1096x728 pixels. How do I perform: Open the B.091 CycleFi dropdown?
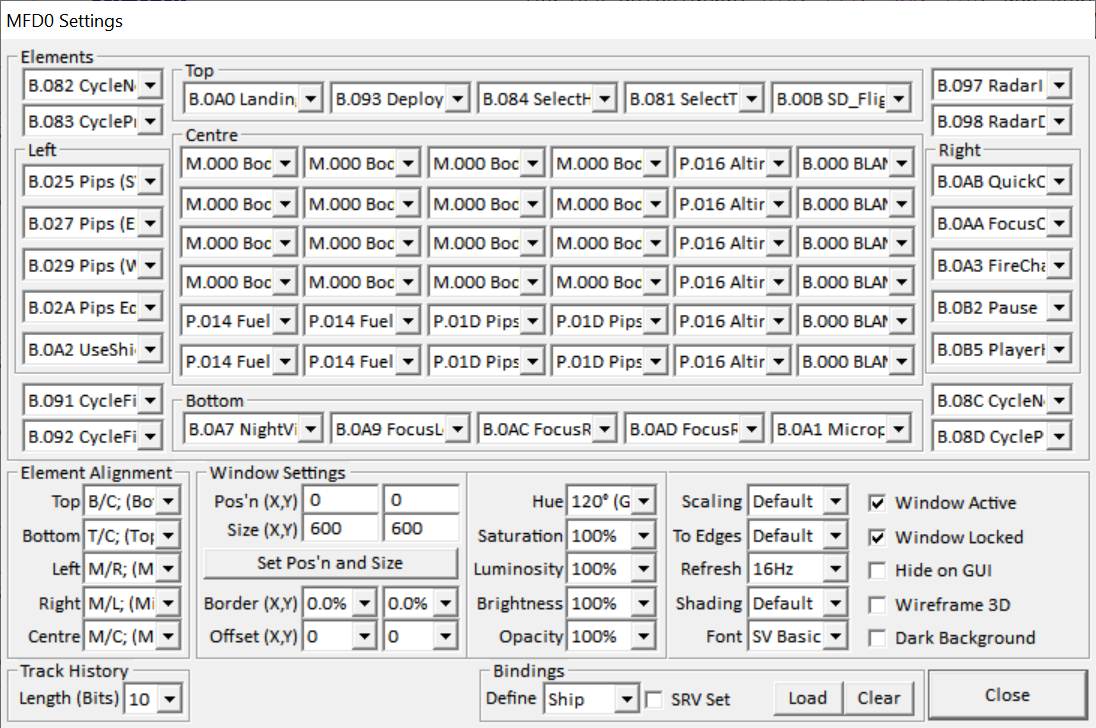(92, 400)
